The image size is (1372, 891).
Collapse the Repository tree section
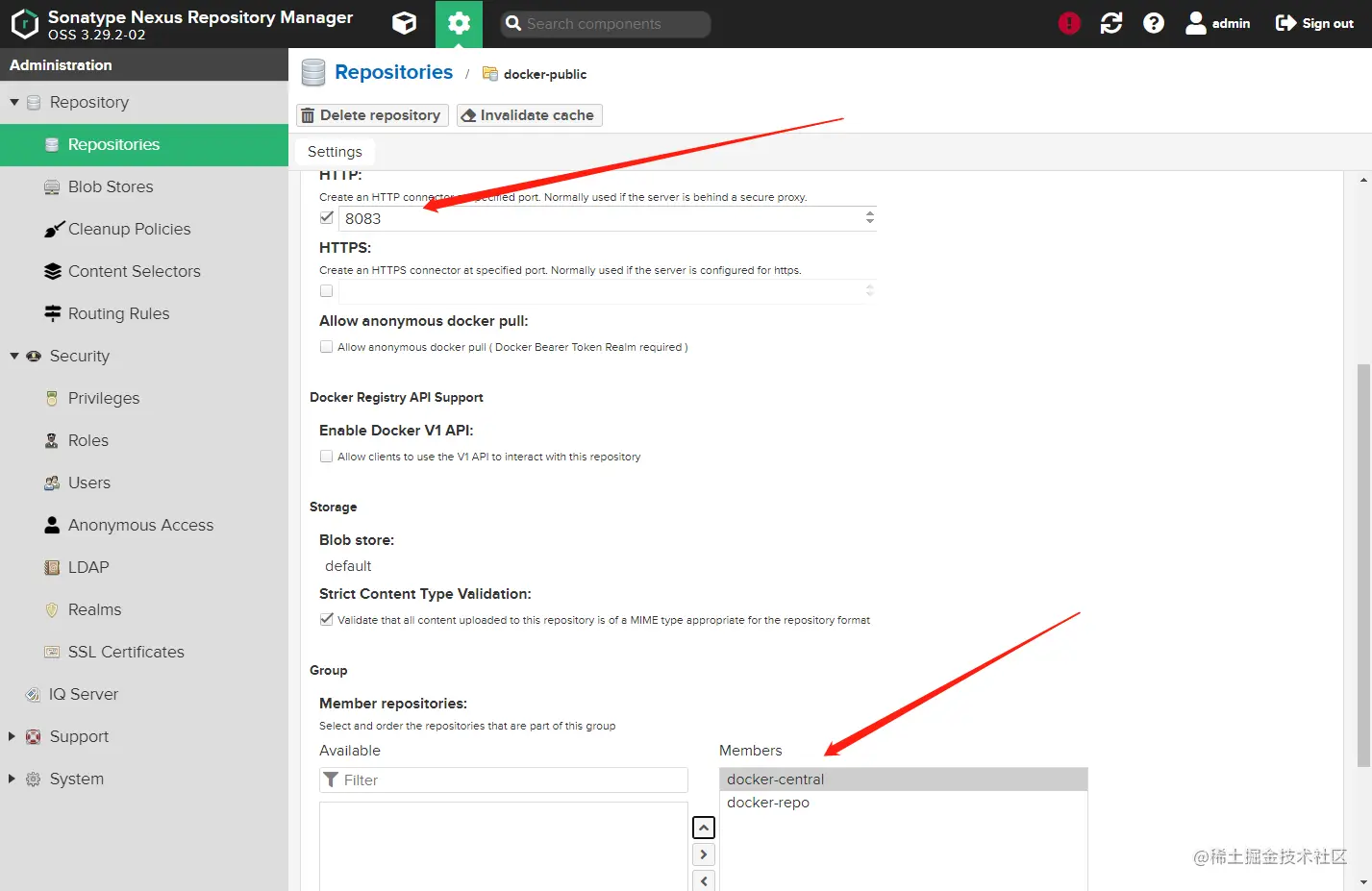click(14, 102)
